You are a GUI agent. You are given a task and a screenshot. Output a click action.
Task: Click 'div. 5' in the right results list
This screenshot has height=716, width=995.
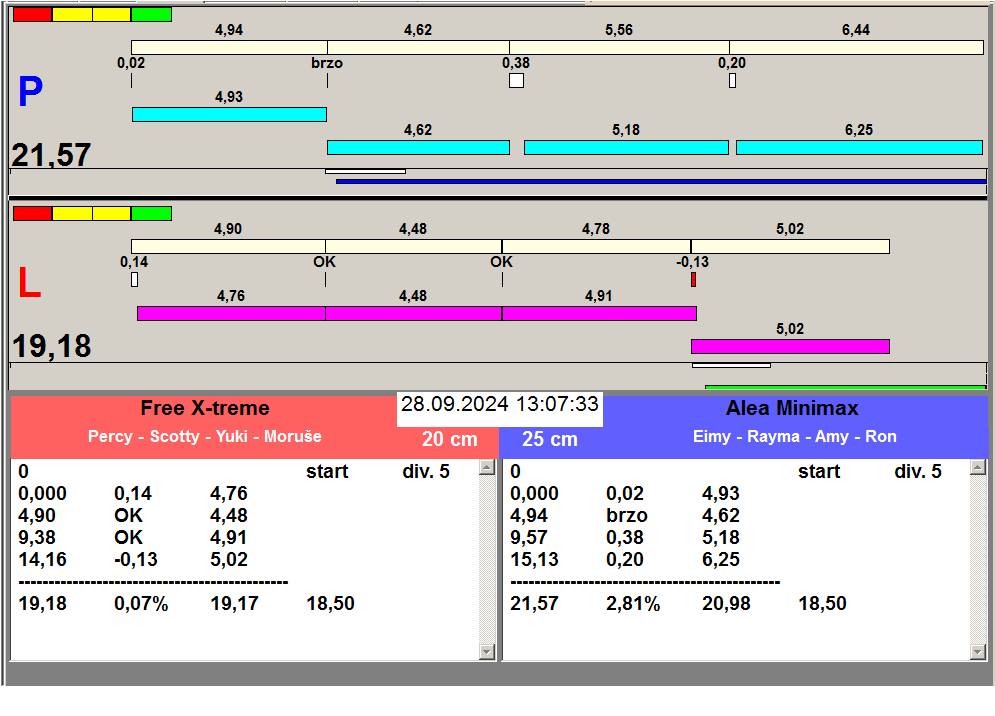918,471
